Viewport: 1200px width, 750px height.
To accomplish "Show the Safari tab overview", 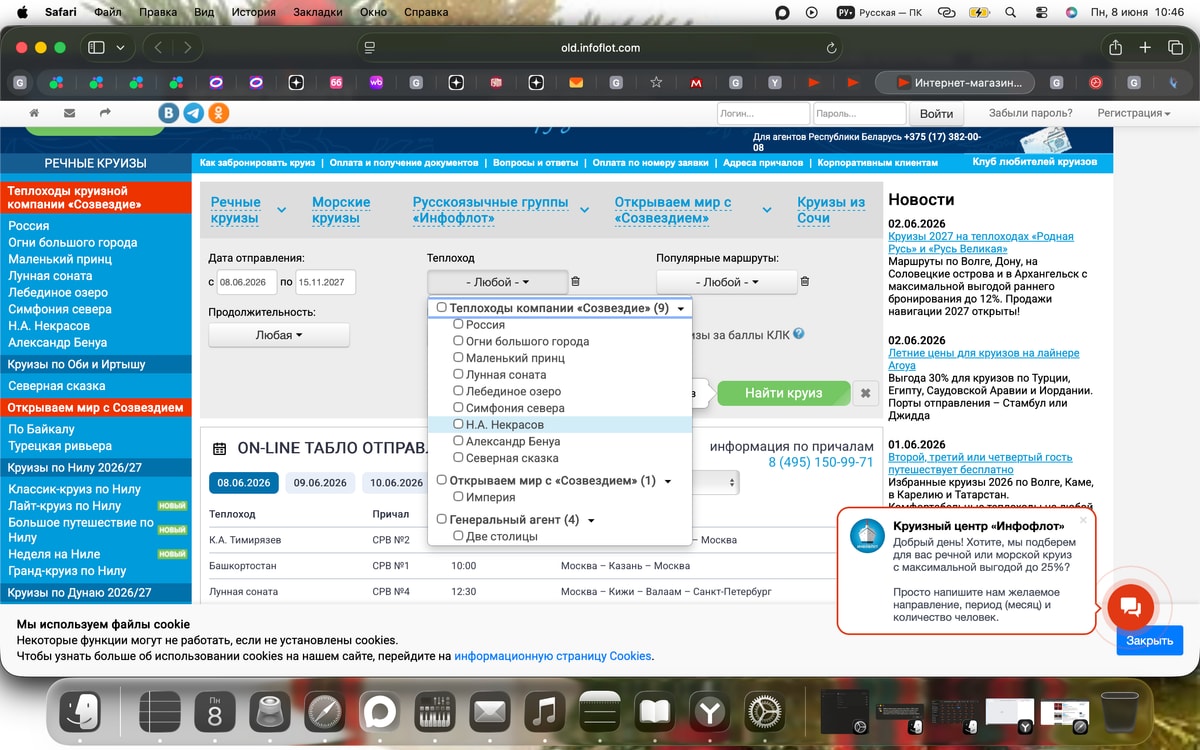I will pyautogui.click(x=1176, y=47).
